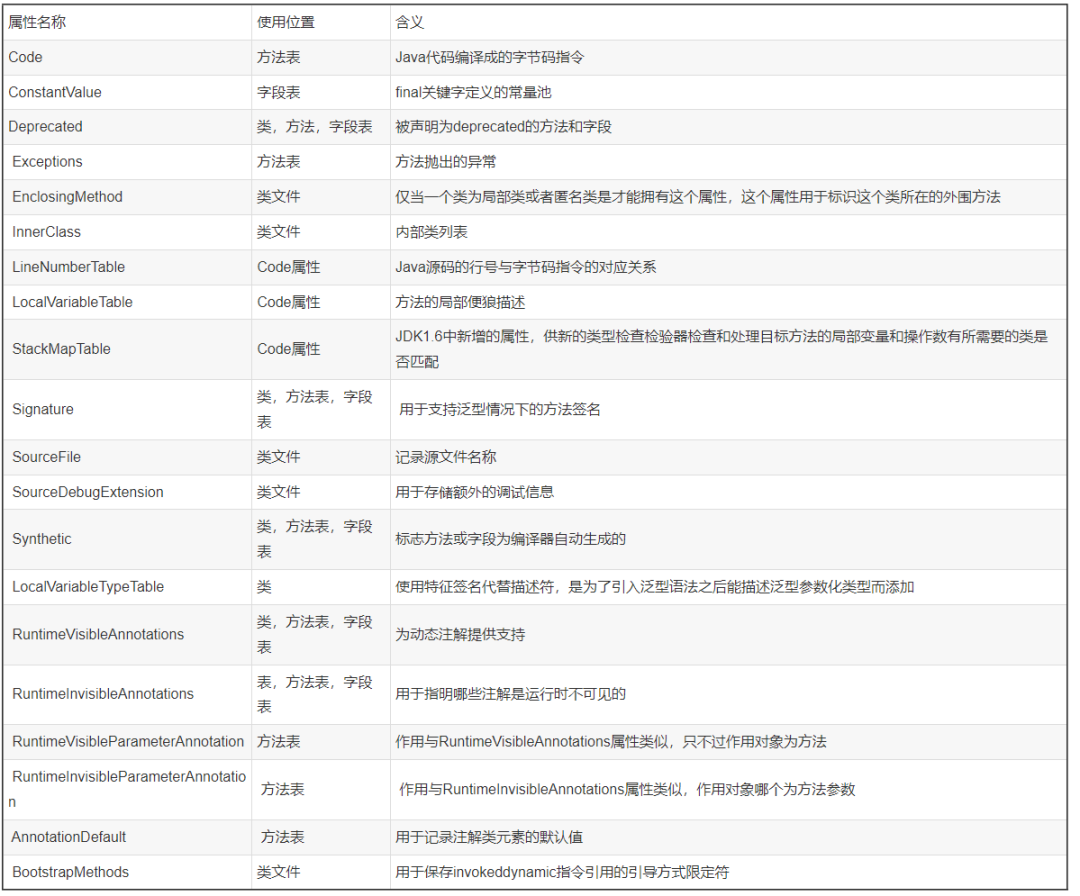Click 'final关键字定义的常量池' description

472,92
